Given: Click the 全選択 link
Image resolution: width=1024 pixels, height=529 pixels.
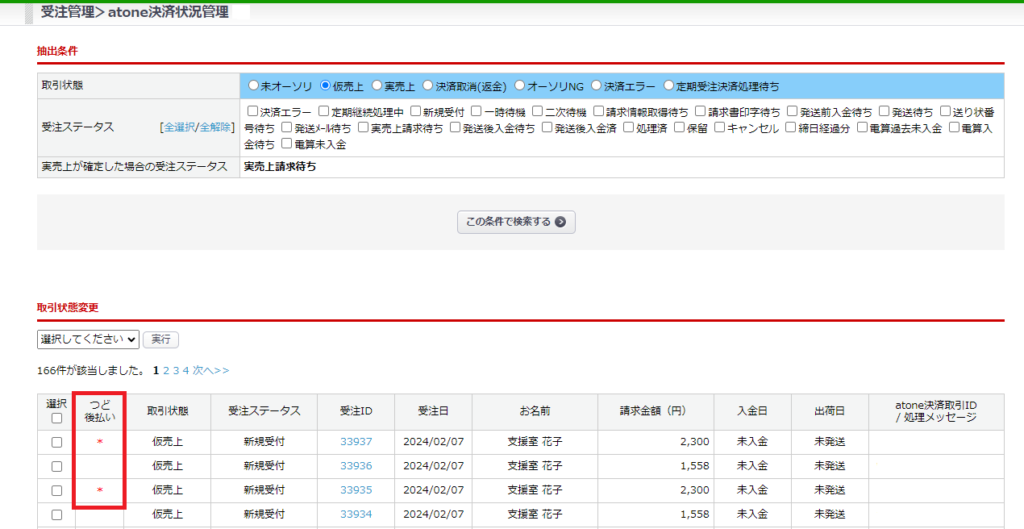Looking at the screenshot, I should [178, 128].
